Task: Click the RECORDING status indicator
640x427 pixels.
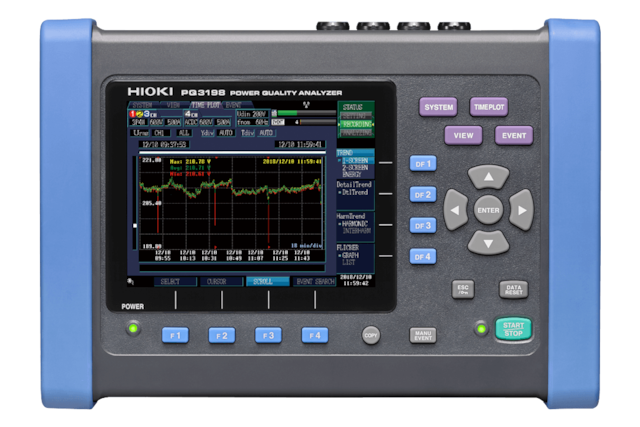Action: 356,124
